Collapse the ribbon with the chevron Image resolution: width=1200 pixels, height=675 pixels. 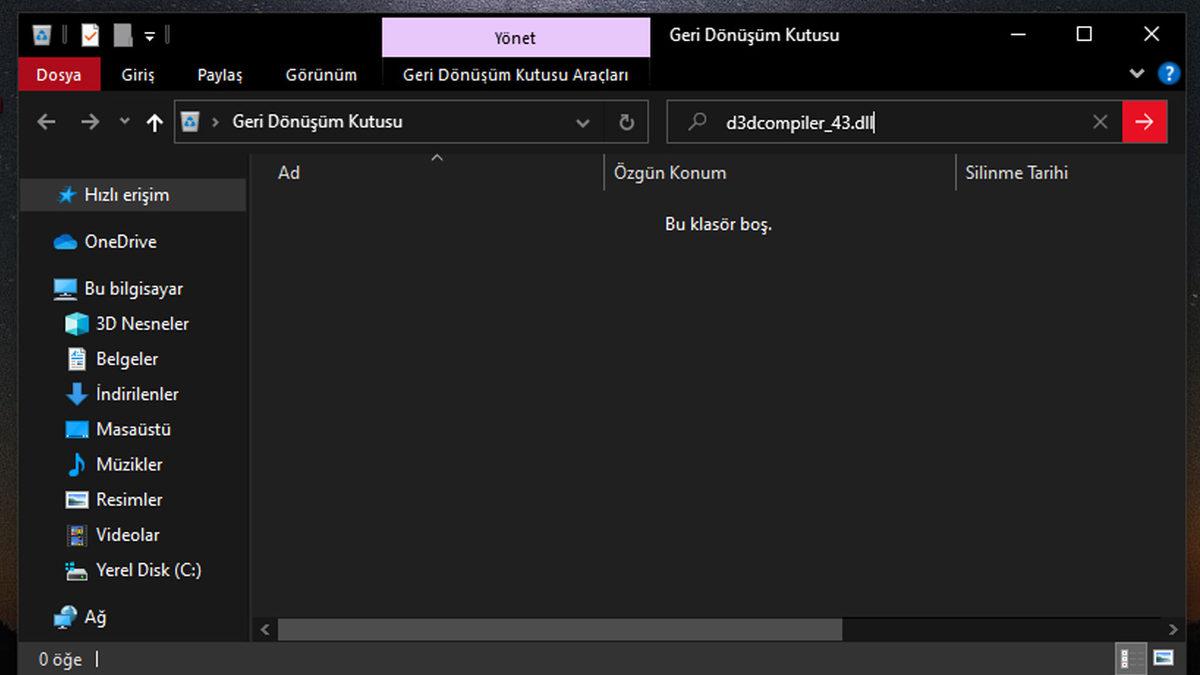1137,73
